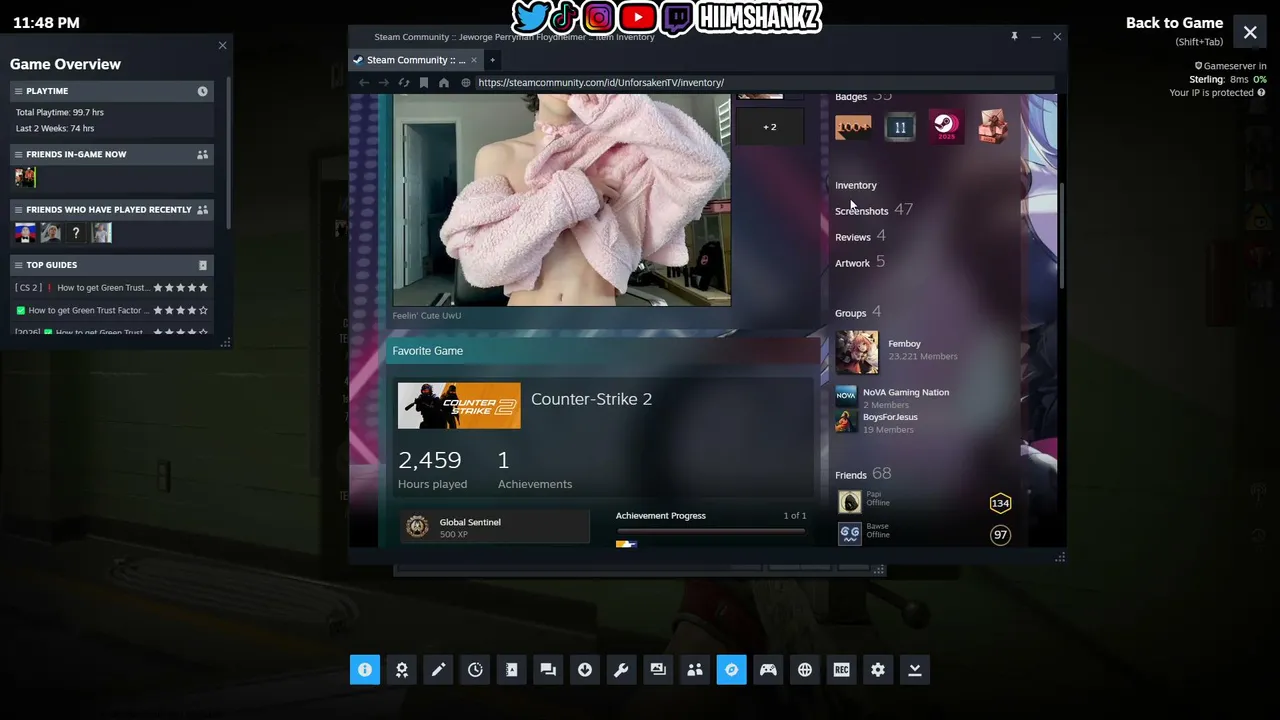Viewport: 1280px width, 720px height.
Task: Click the question mark friend avatar
Action: point(76,233)
